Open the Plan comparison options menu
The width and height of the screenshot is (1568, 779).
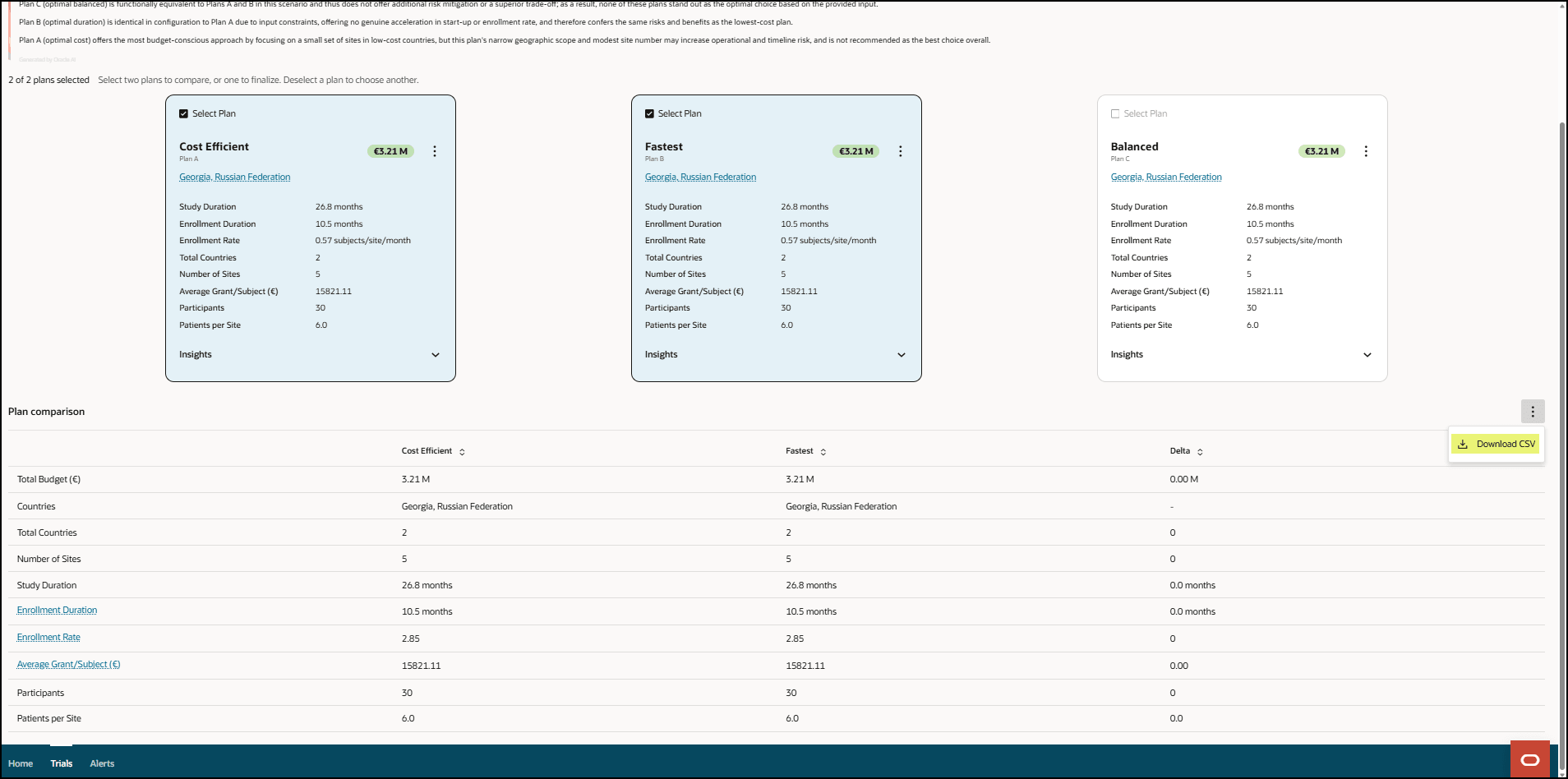coord(1533,412)
